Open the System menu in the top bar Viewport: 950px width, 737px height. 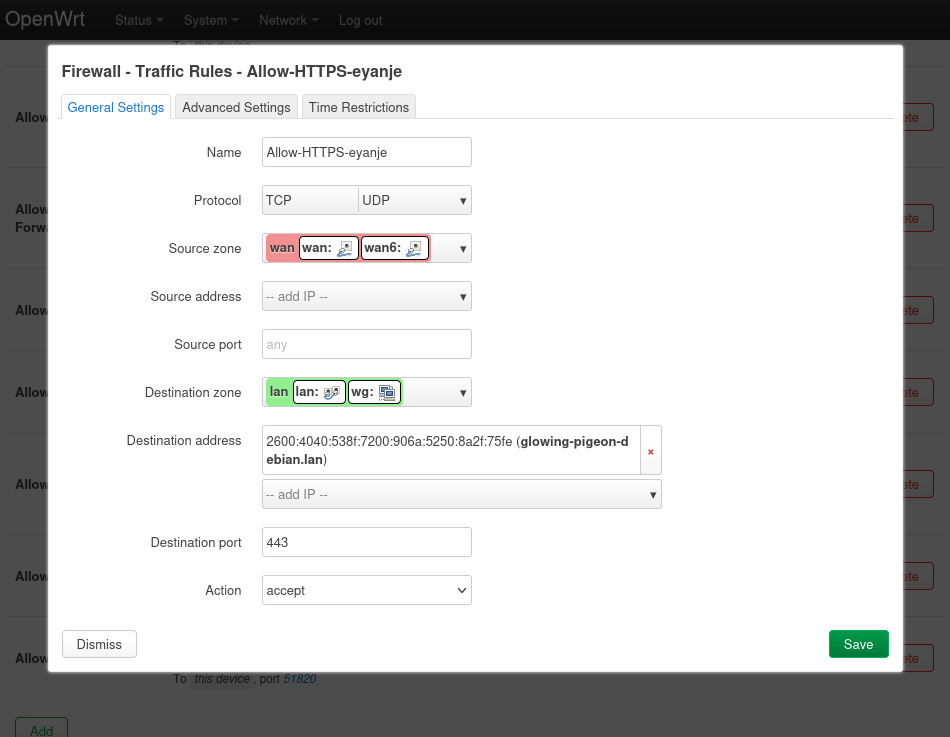[x=211, y=21]
